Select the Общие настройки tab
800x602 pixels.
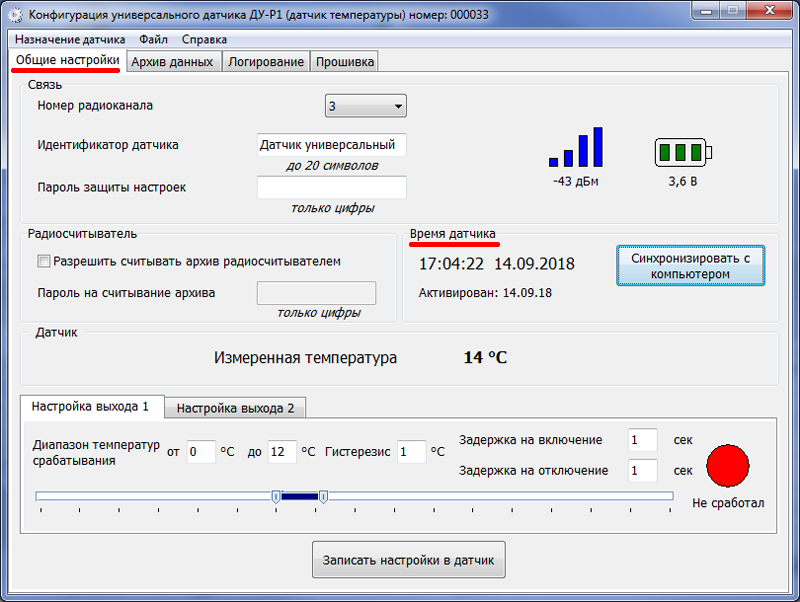pos(67,60)
